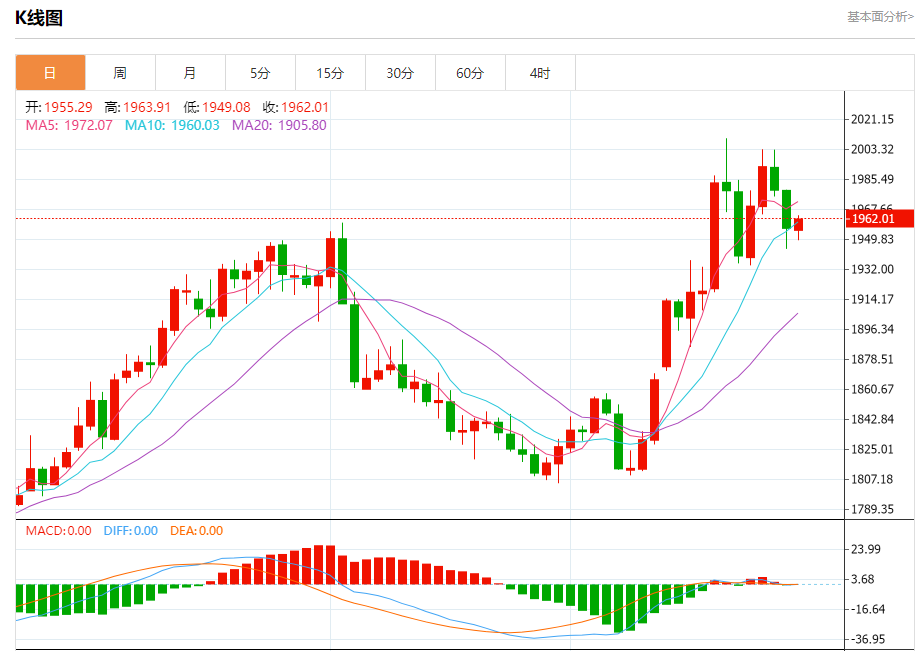Viewport: 922px width, 651px height.
Task: Open the 基本面分析> link
Action: pyautogui.click(x=880, y=17)
